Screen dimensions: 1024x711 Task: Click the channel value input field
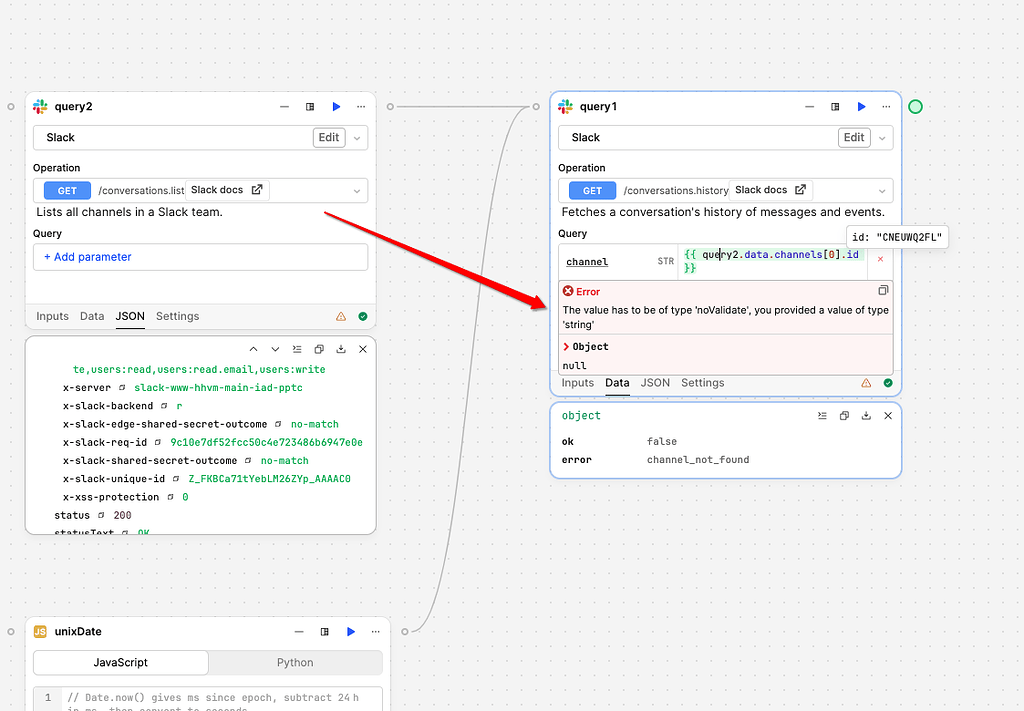tap(773, 261)
